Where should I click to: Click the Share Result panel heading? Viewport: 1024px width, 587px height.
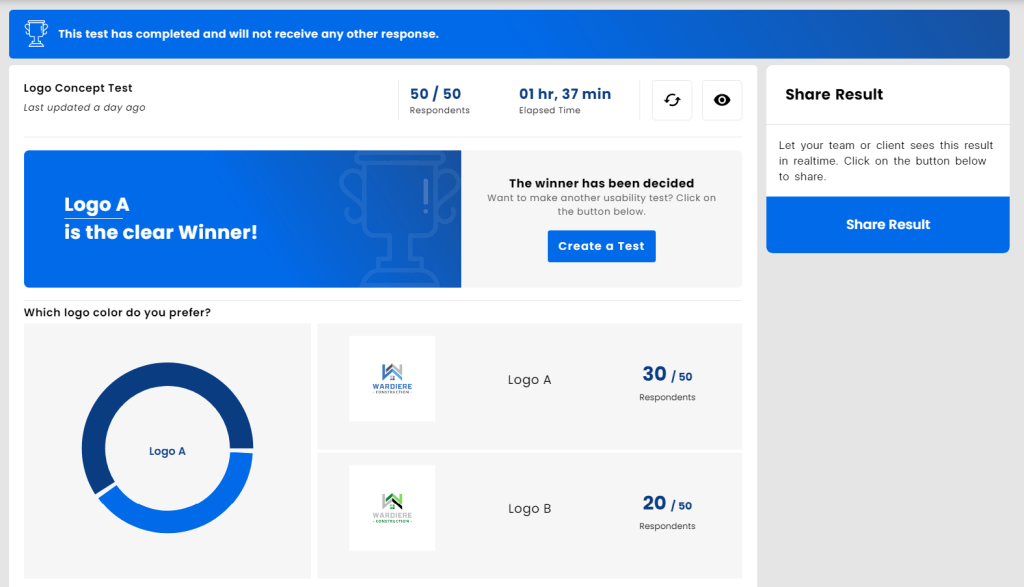click(834, 95)
